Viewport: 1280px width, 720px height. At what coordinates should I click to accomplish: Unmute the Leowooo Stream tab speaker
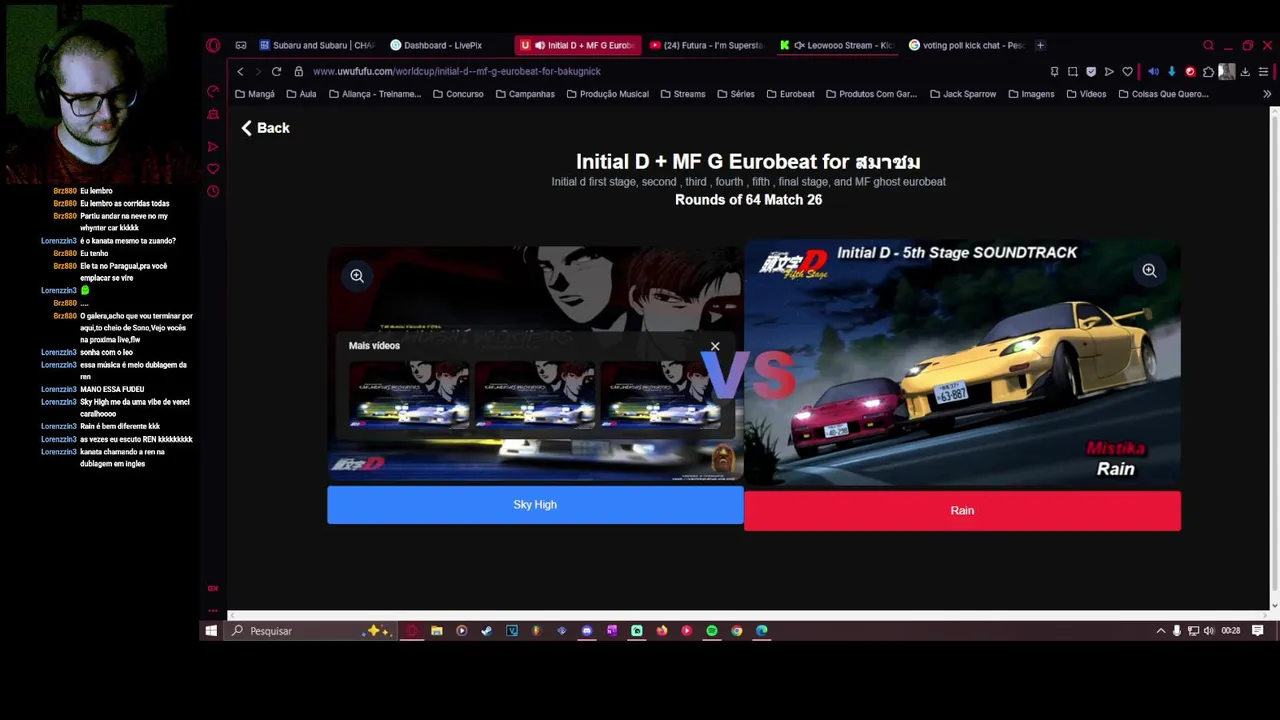(798, 45)
